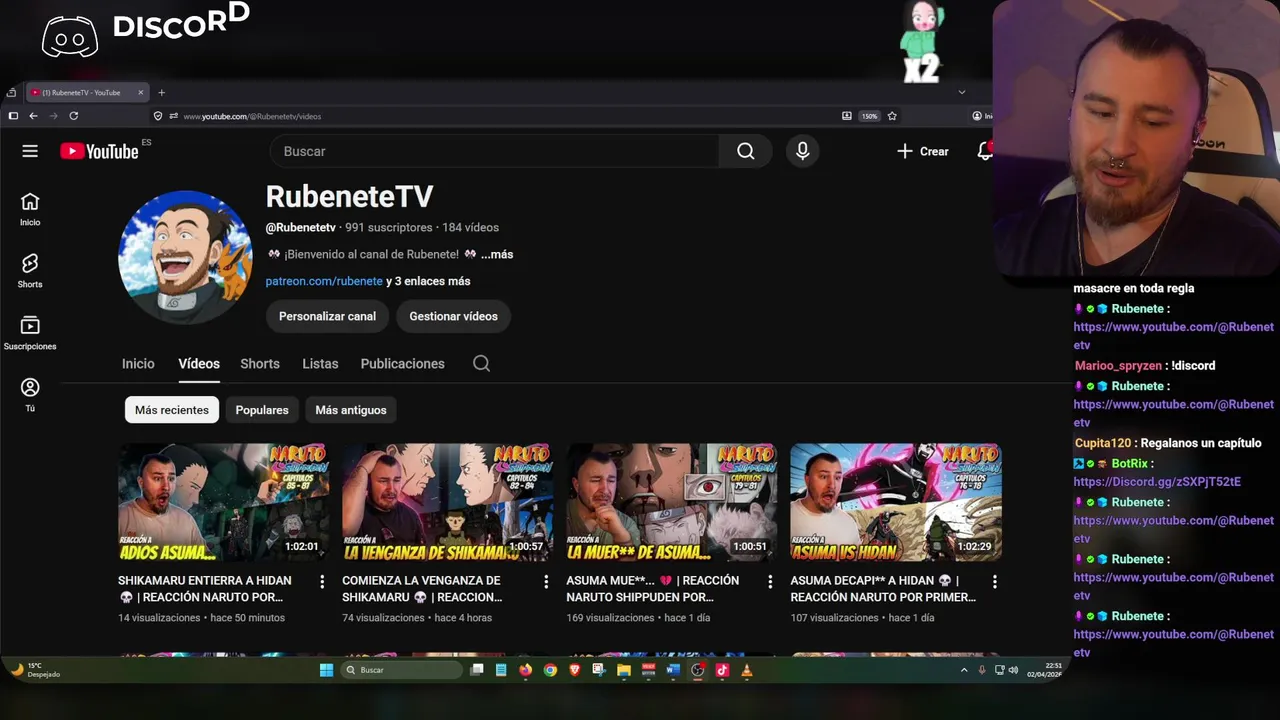Open the patreon.com/rubenete link
1280x720 pixels.
pyautogui.click(x=324, y=281)
